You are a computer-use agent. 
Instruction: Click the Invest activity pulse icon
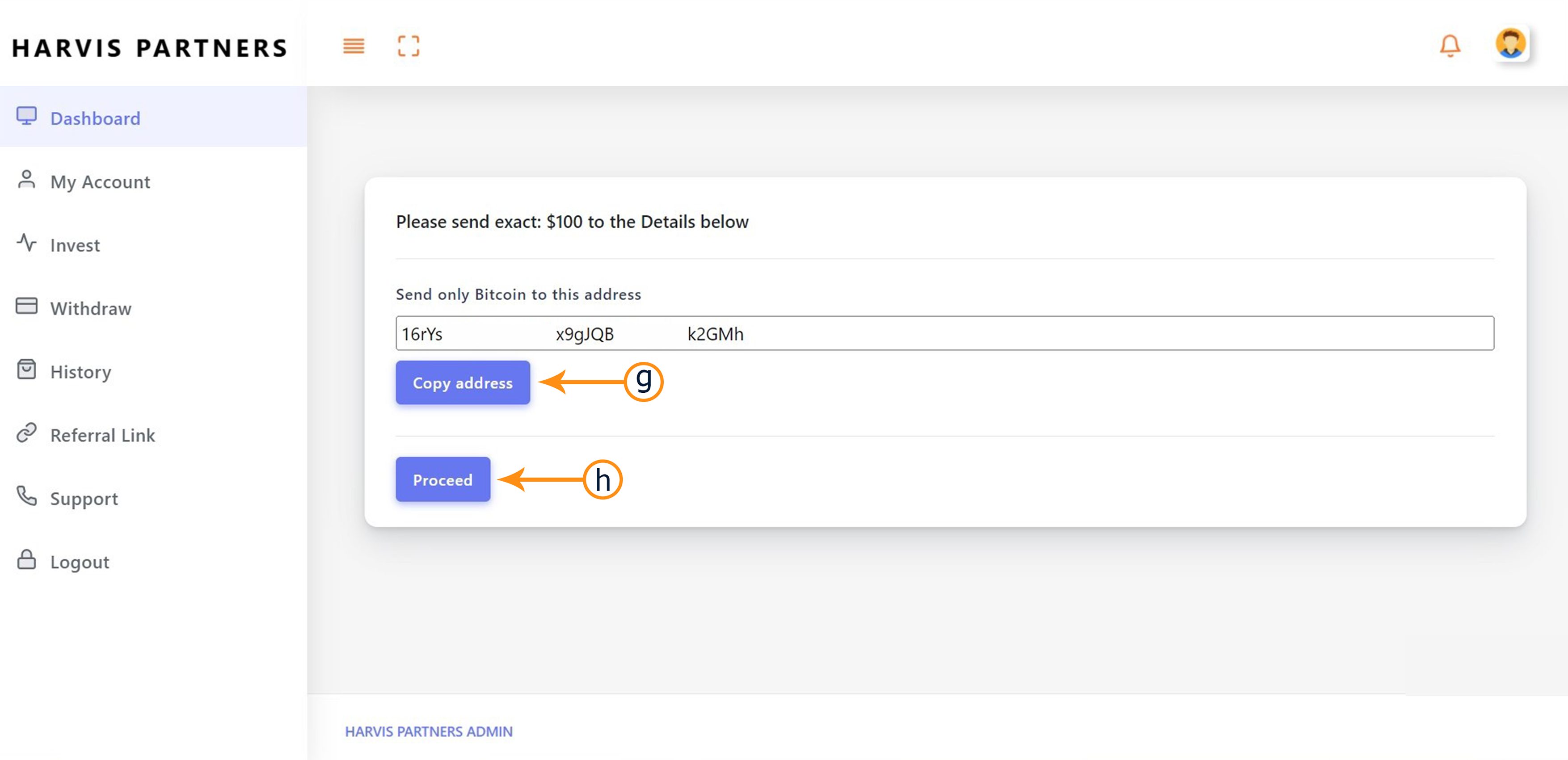coord(26,244)
